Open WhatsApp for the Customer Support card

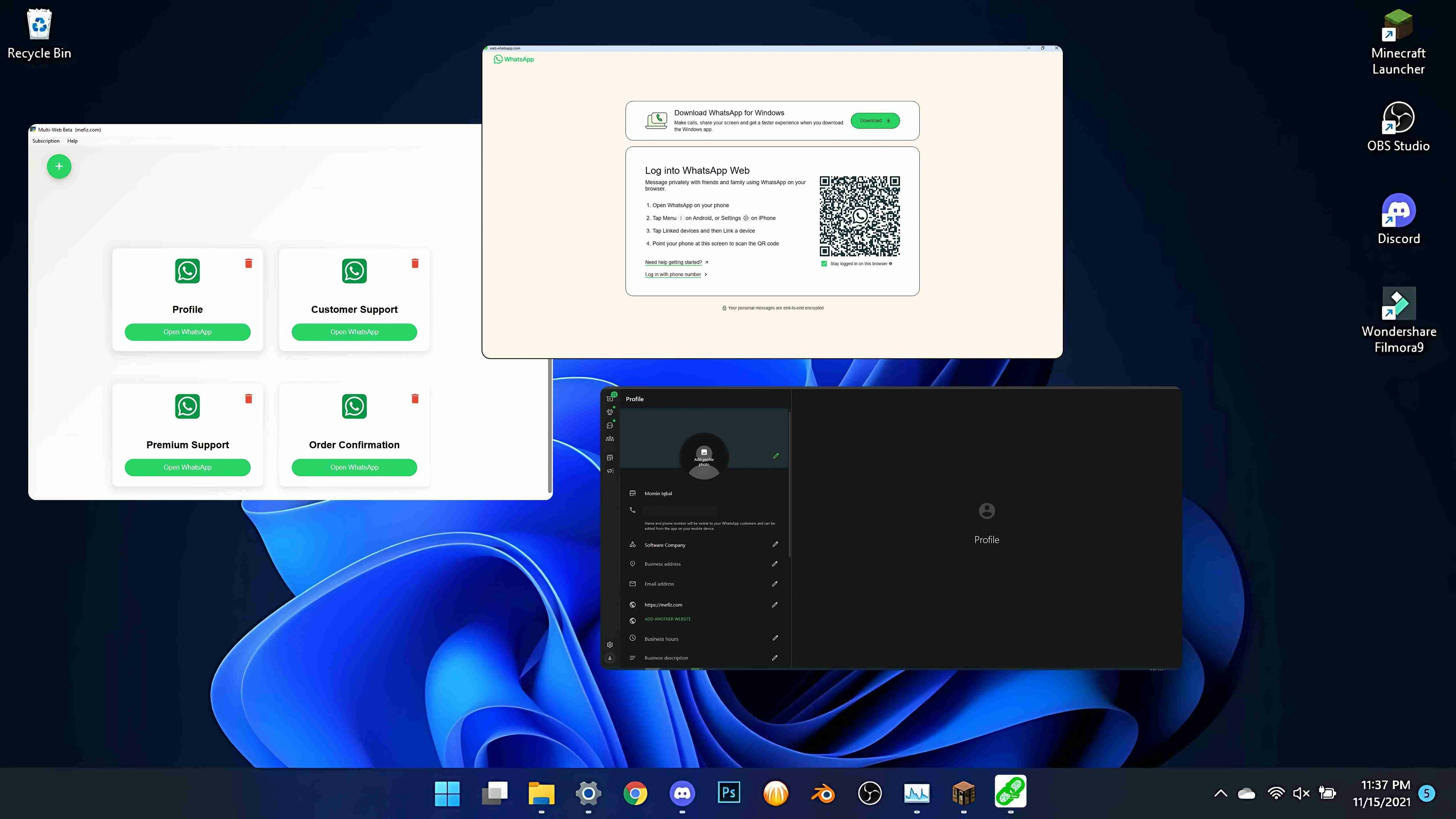pyautogui.click(x=354, y=332)
